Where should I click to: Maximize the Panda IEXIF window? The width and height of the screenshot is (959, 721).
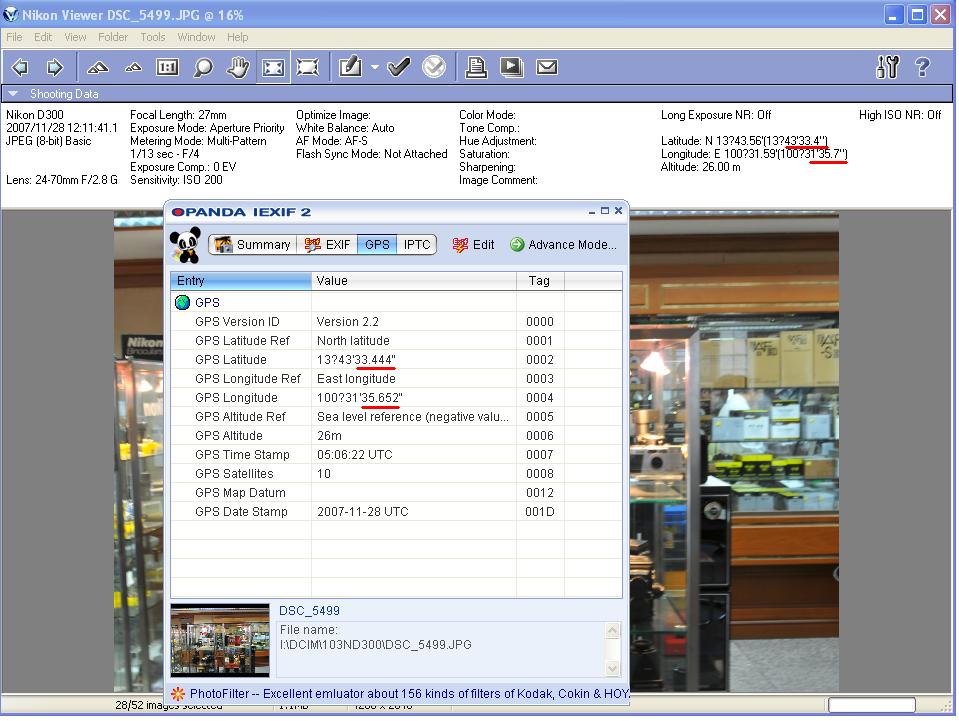coord(605,211)
